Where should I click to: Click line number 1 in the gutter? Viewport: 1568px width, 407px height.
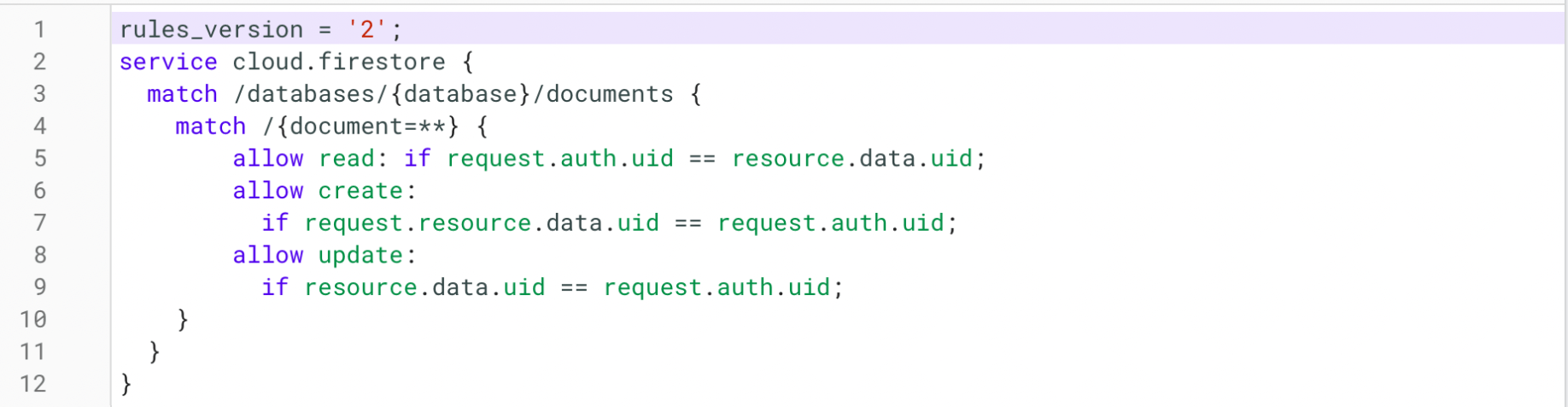(39, 30)
